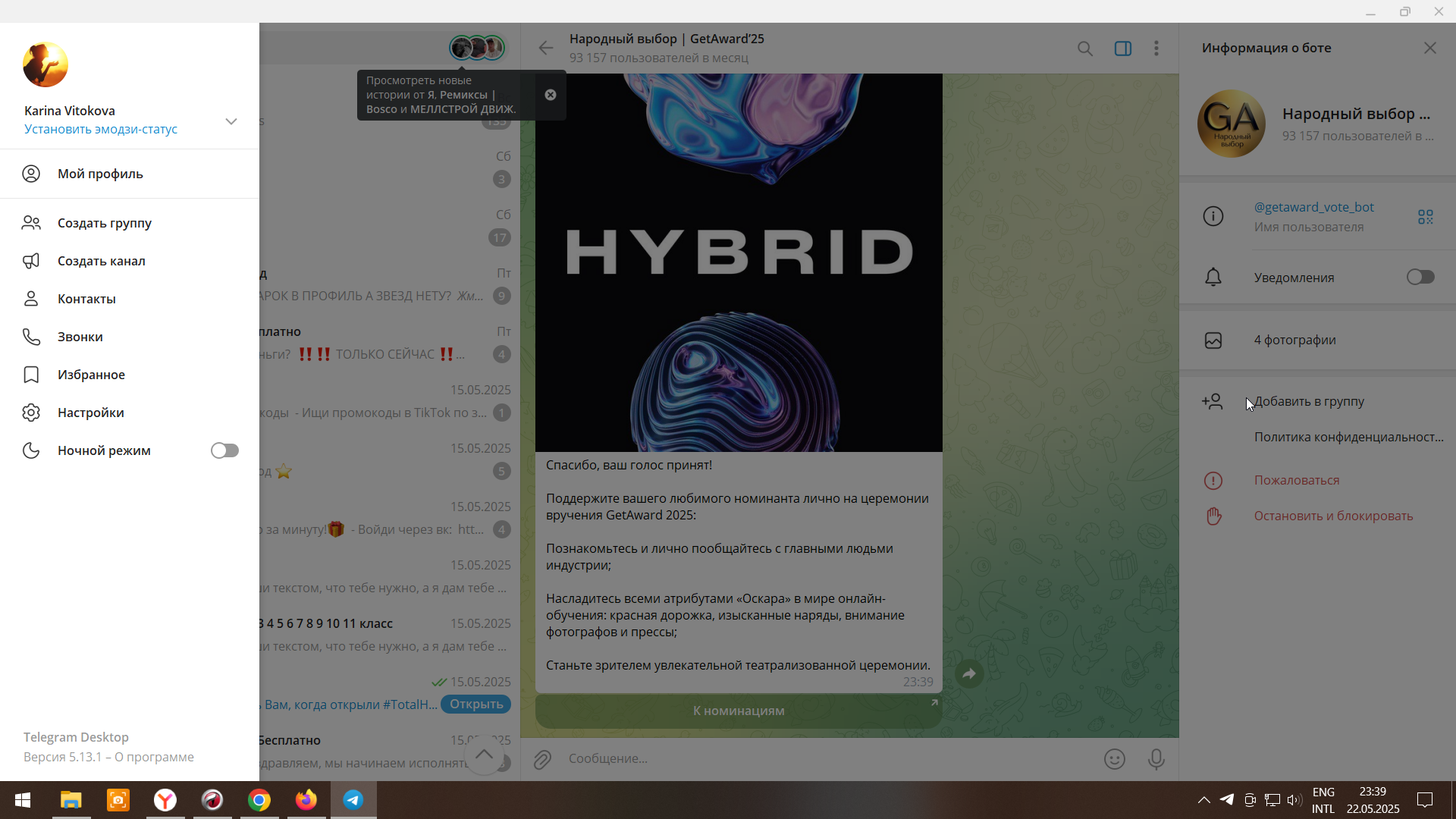Open Settings (Настройки) menu item
Viewport: 1456px width, 819px height.
pos(91,413)
